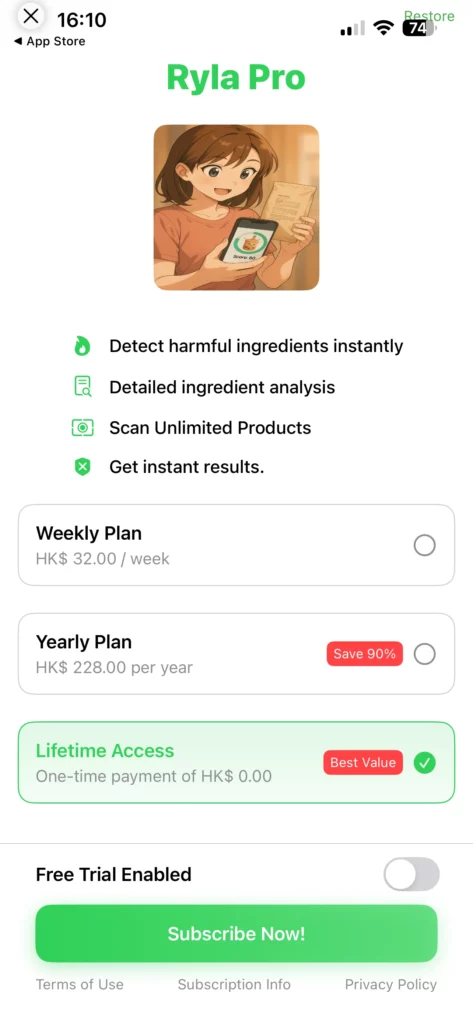Tap the Wi-Fi status icon
The width and height of the screenshot is (473, 1024).
(383, 28)
